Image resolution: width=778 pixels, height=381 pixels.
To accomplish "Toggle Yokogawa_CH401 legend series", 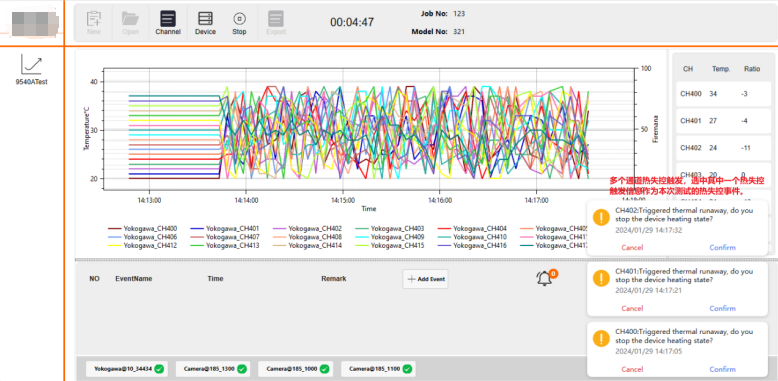I will coord(225,229).
